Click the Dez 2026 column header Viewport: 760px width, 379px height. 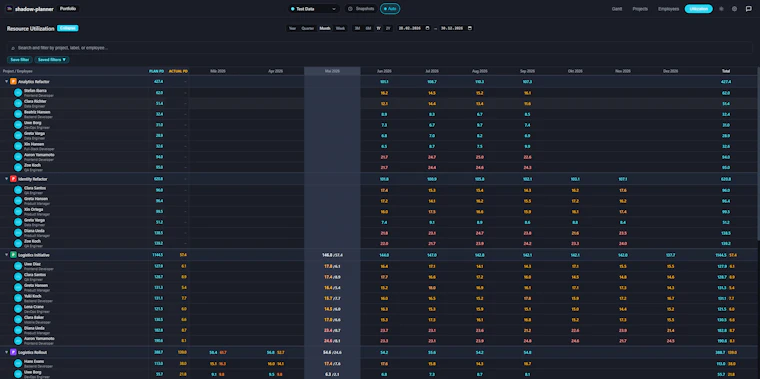point(670,71)
